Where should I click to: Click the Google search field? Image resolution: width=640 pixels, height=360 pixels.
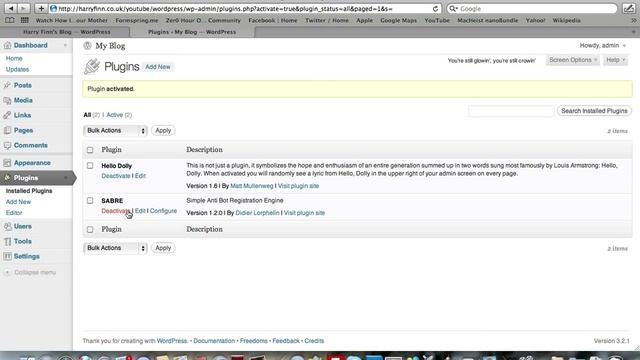click(532, 9)
